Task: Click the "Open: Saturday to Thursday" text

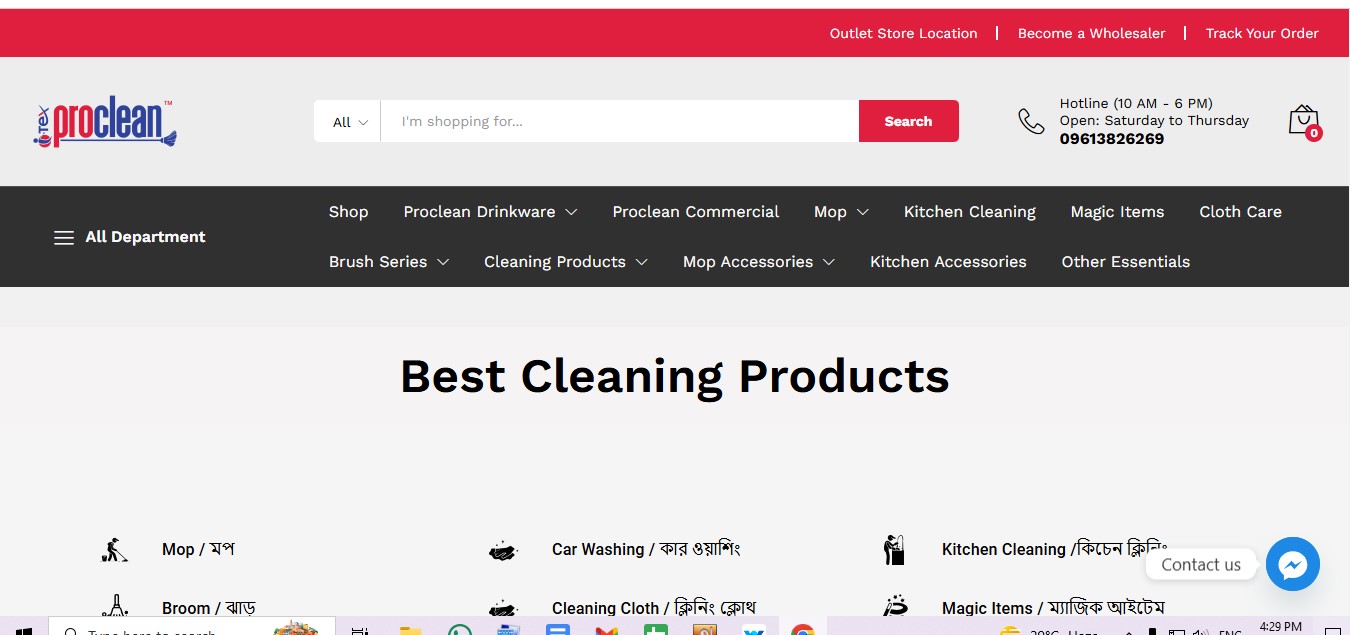Action: click(x=1154, y=120)
